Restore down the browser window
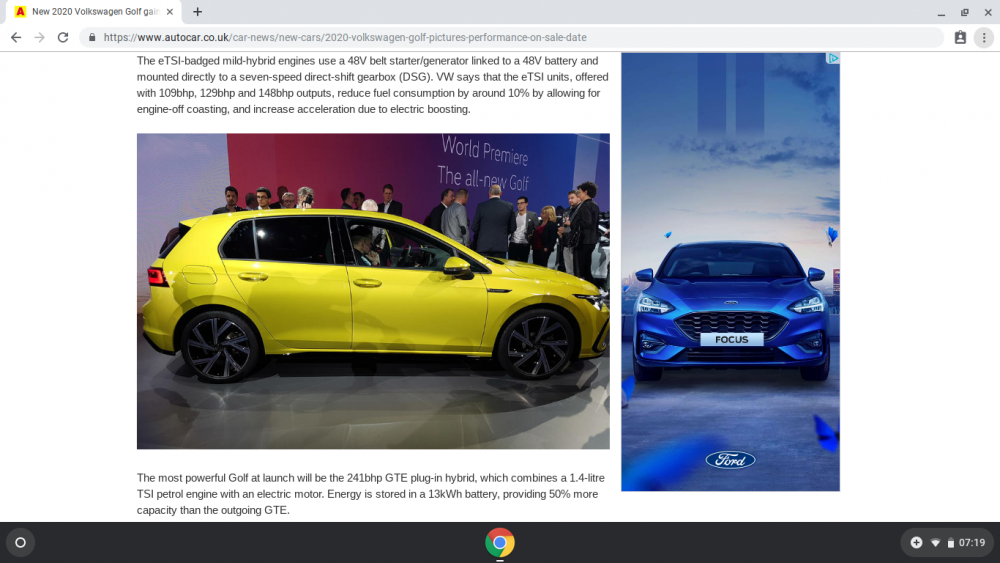This screenshot has width=1000, height=563. click(964, 12)
